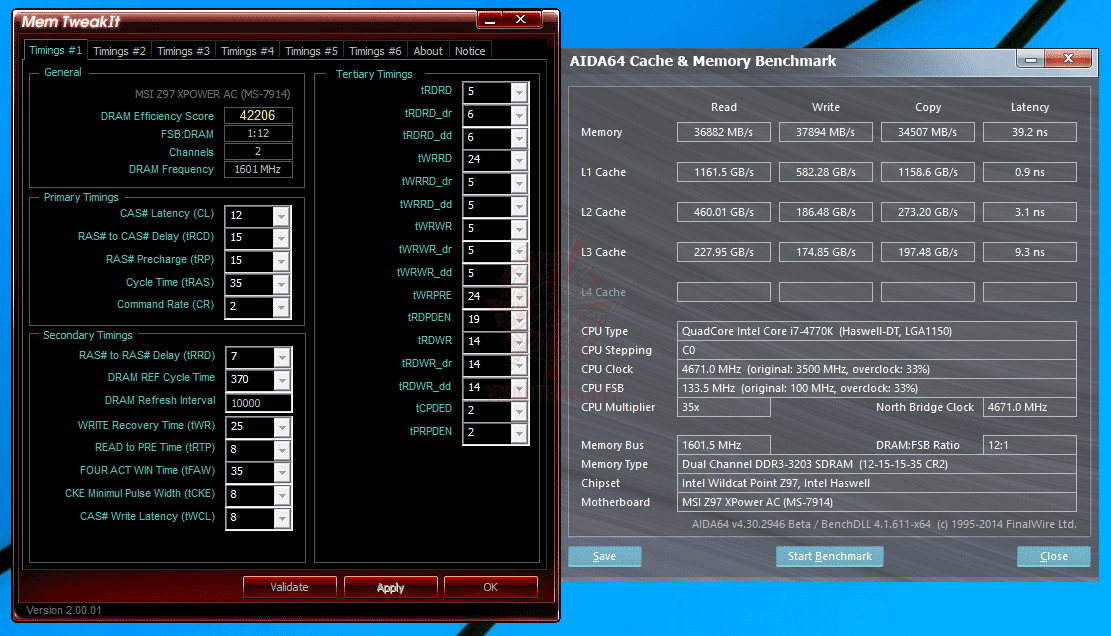Open the RAS# to RAS# Delay (tRRD) dropdown

point(282,357)
